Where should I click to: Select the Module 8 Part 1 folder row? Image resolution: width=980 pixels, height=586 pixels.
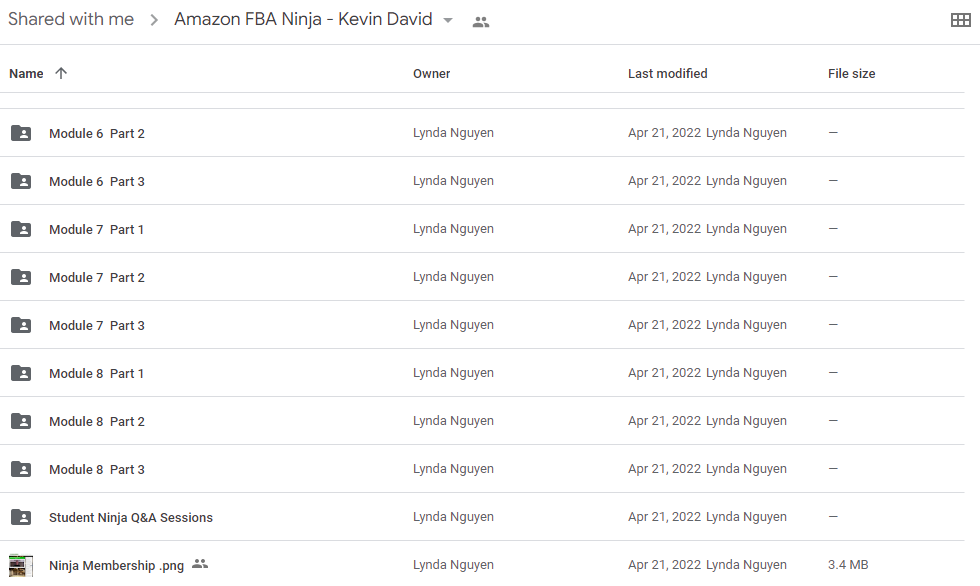tap(482, 373)
